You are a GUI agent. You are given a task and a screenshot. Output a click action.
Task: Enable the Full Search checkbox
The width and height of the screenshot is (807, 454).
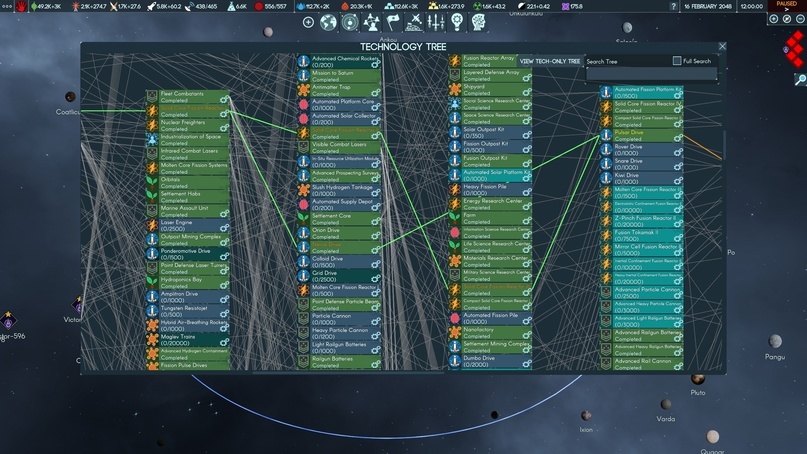point(677,61)
